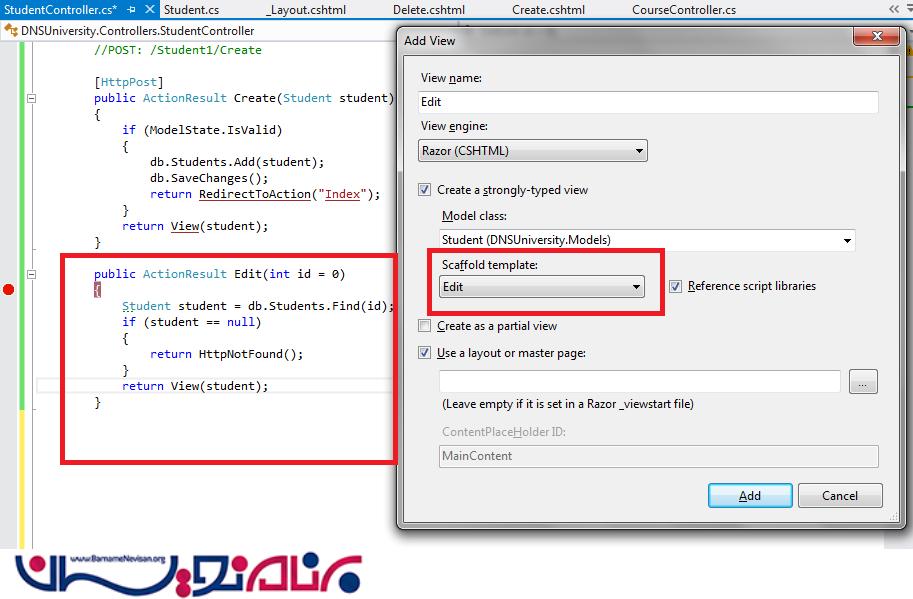The height and width of the screenshot is (599, 913).
Task: Click the tab overflow chevrons icon
Action: pos(893,9)
